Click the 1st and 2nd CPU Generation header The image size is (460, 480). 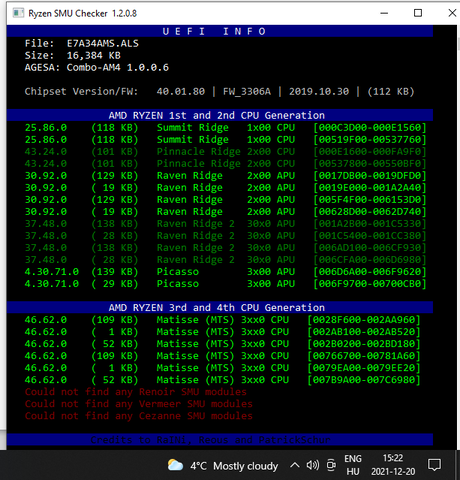point(217,115)
